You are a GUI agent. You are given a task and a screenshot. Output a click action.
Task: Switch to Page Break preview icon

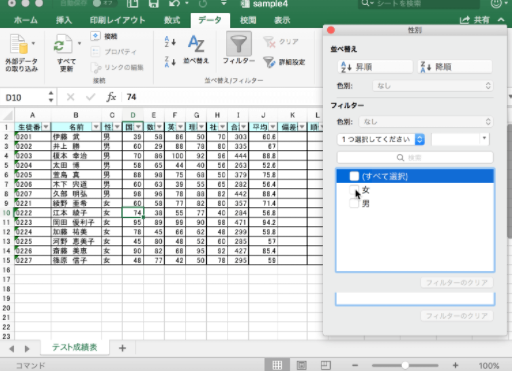point(326,365)
